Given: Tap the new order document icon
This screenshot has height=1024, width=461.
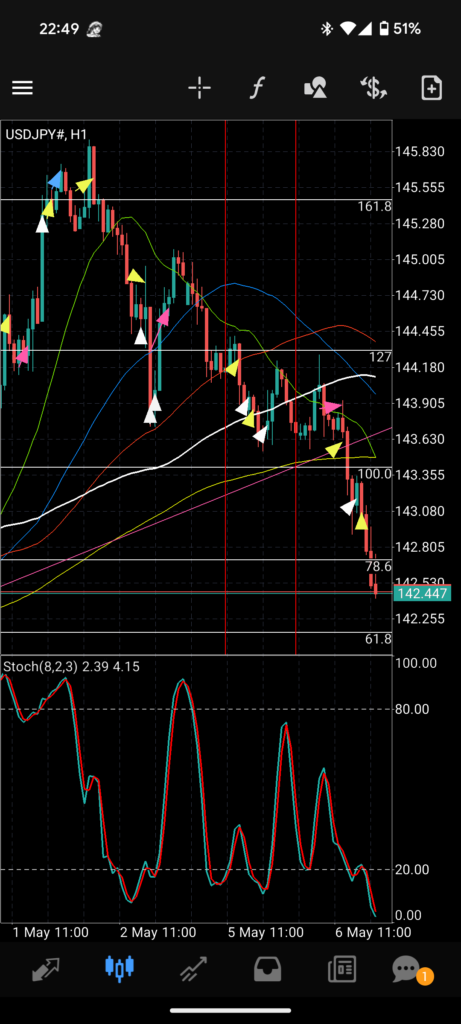Looking at the screenshot, I should [432, 88].
